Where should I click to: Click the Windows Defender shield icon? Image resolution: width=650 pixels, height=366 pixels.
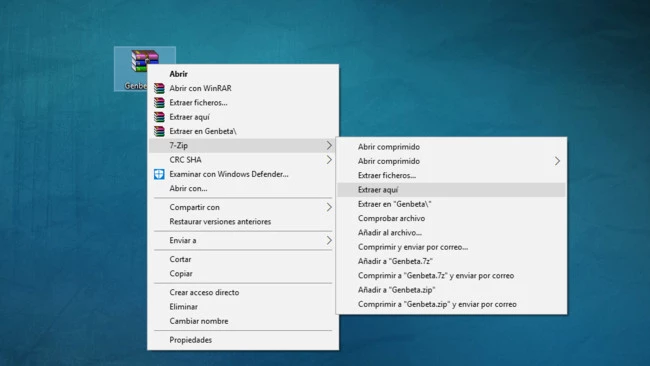[159, 174]
